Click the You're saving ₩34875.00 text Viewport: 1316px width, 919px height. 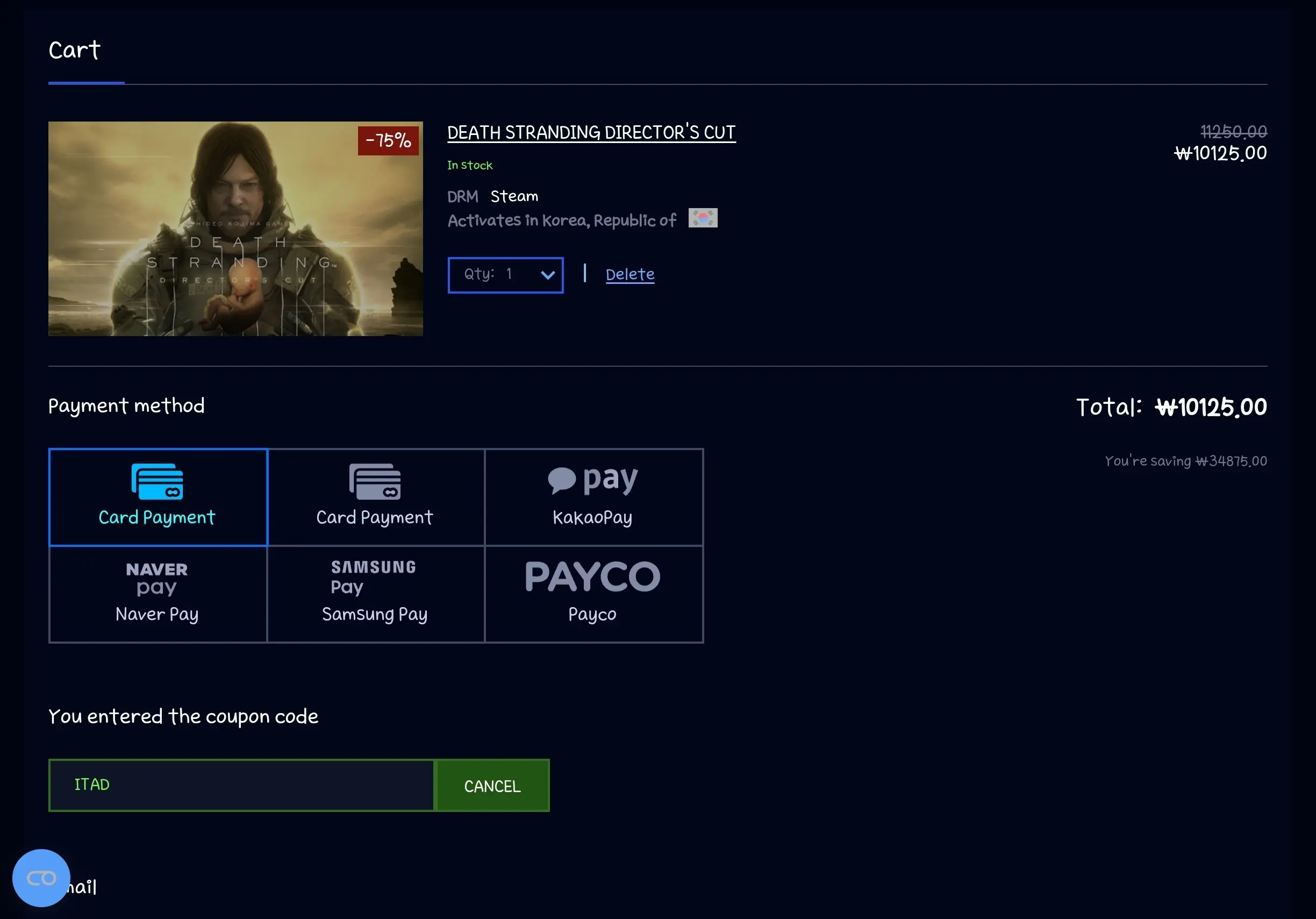[1186, 461]
